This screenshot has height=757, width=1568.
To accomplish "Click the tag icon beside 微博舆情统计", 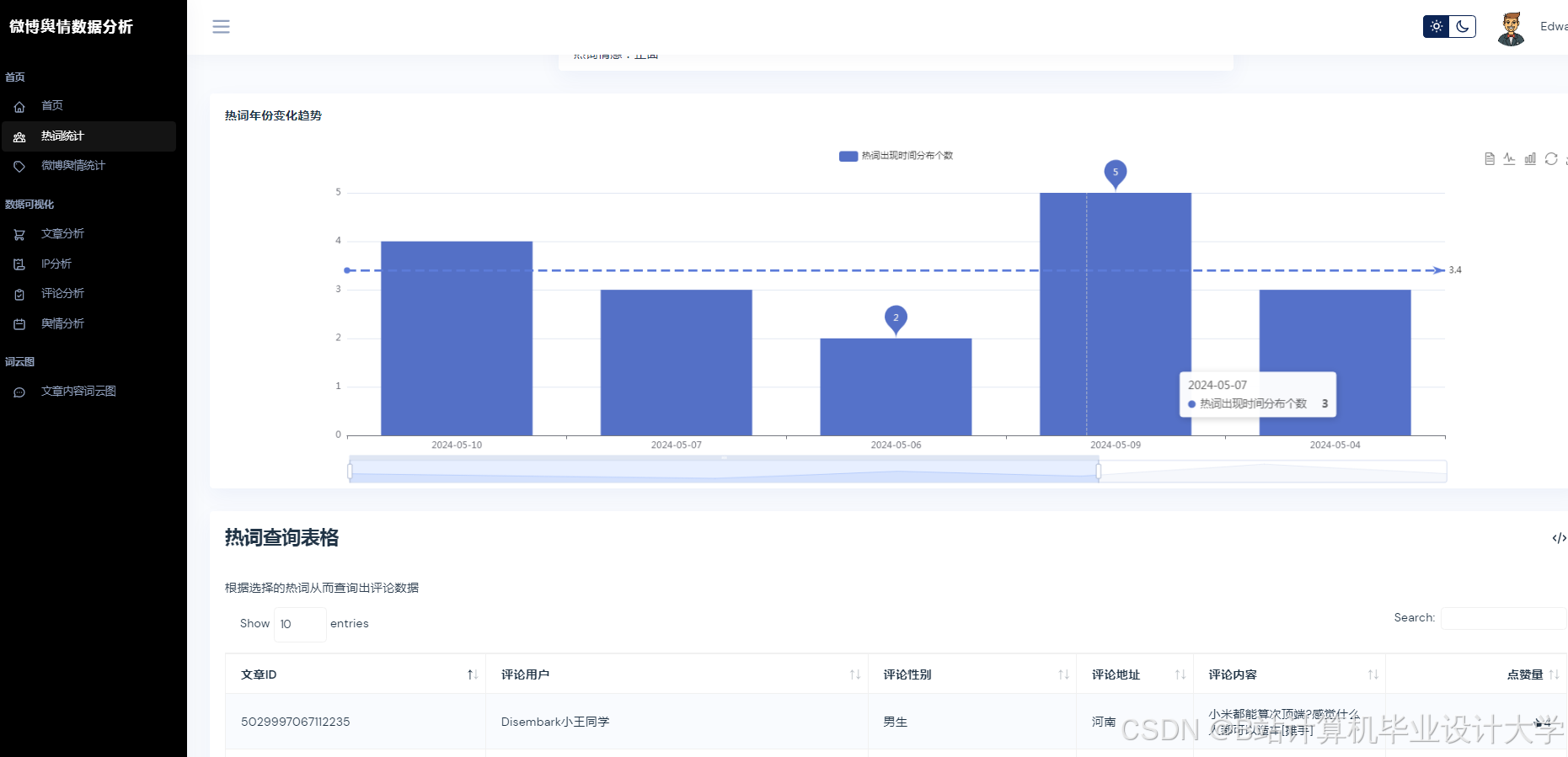I will [x=19, y=167].
